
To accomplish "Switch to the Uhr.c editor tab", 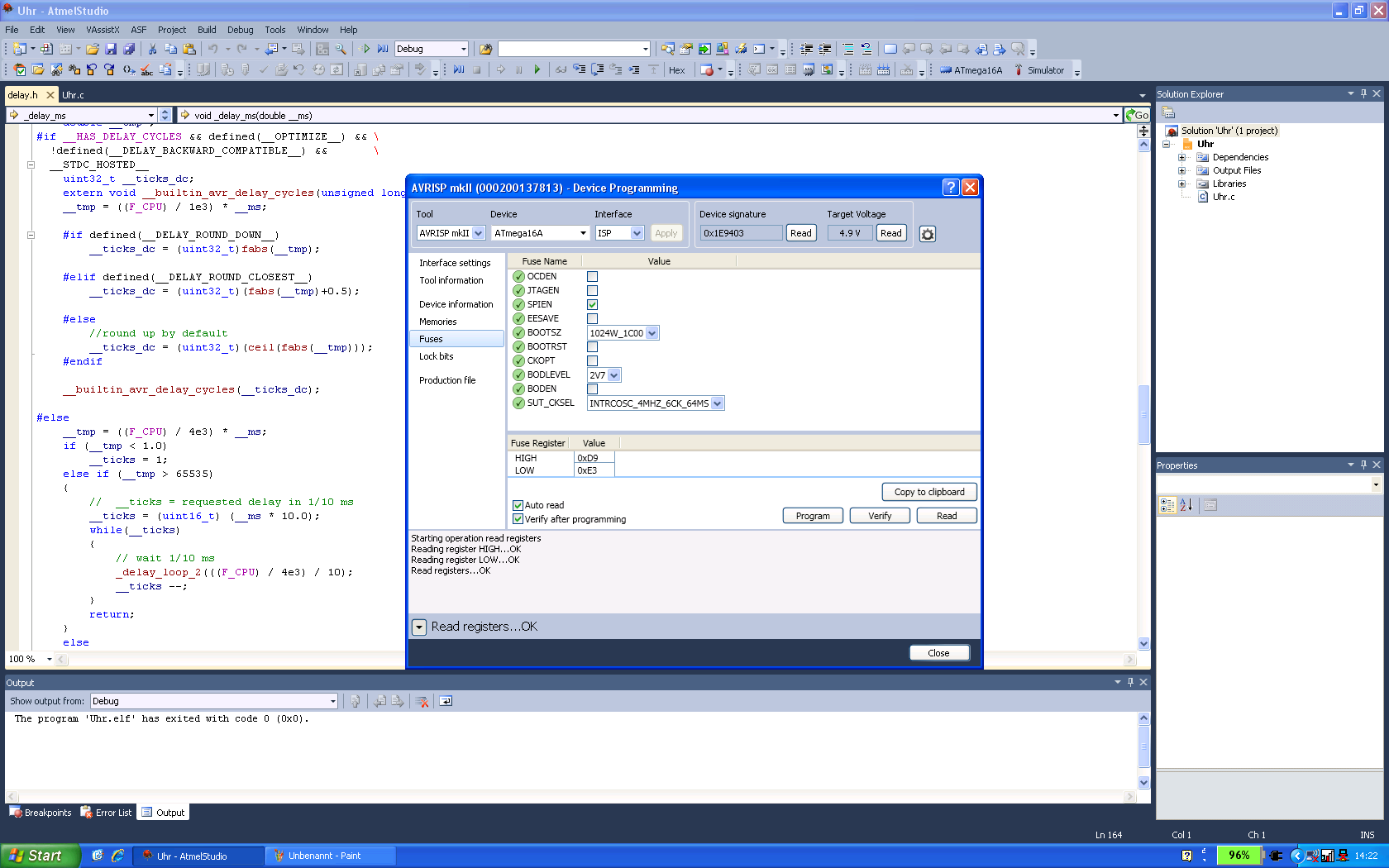I will coord(73,95).
